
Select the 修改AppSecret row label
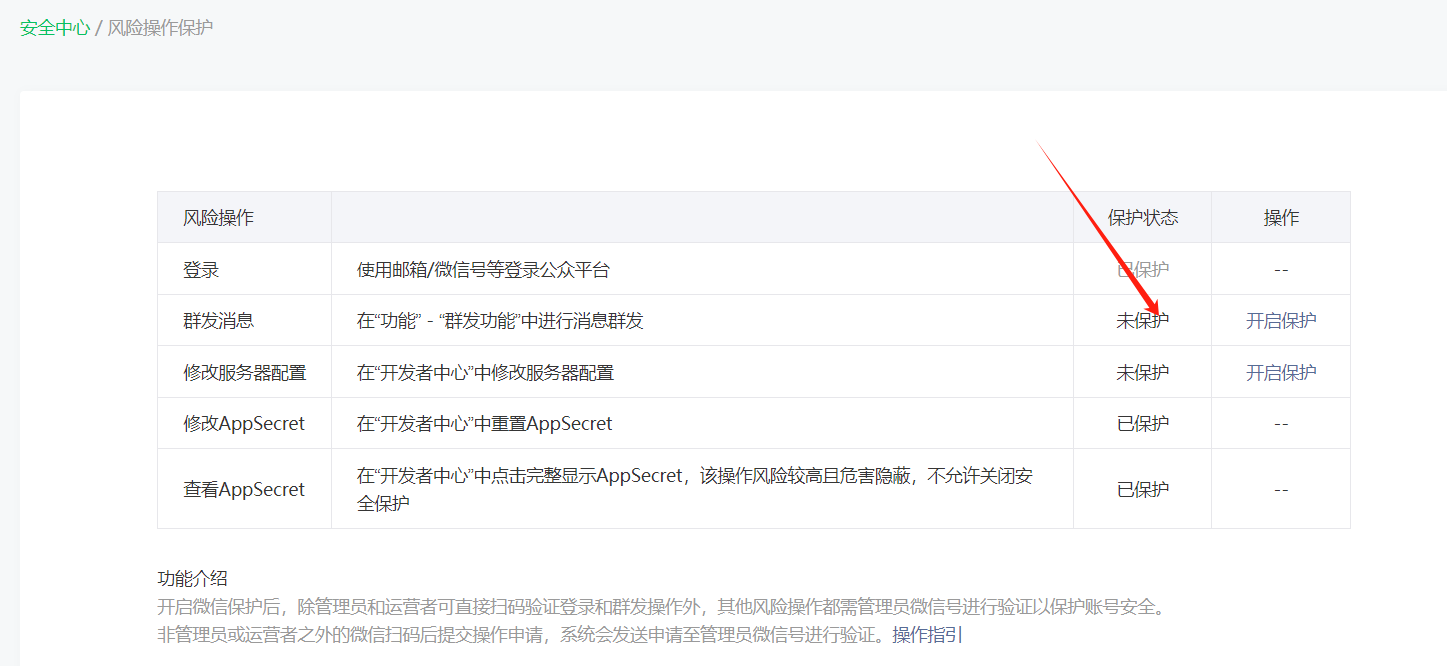pyautogui.click(x=243, y=424)
